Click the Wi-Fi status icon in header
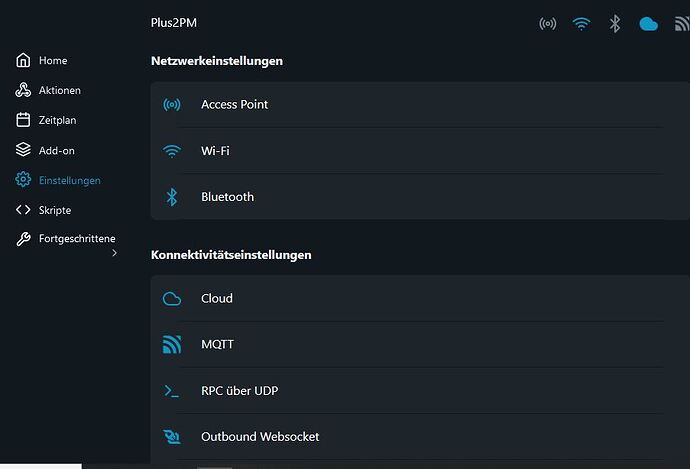The height and width of the screenshot is (469, 690). (581, 23)
